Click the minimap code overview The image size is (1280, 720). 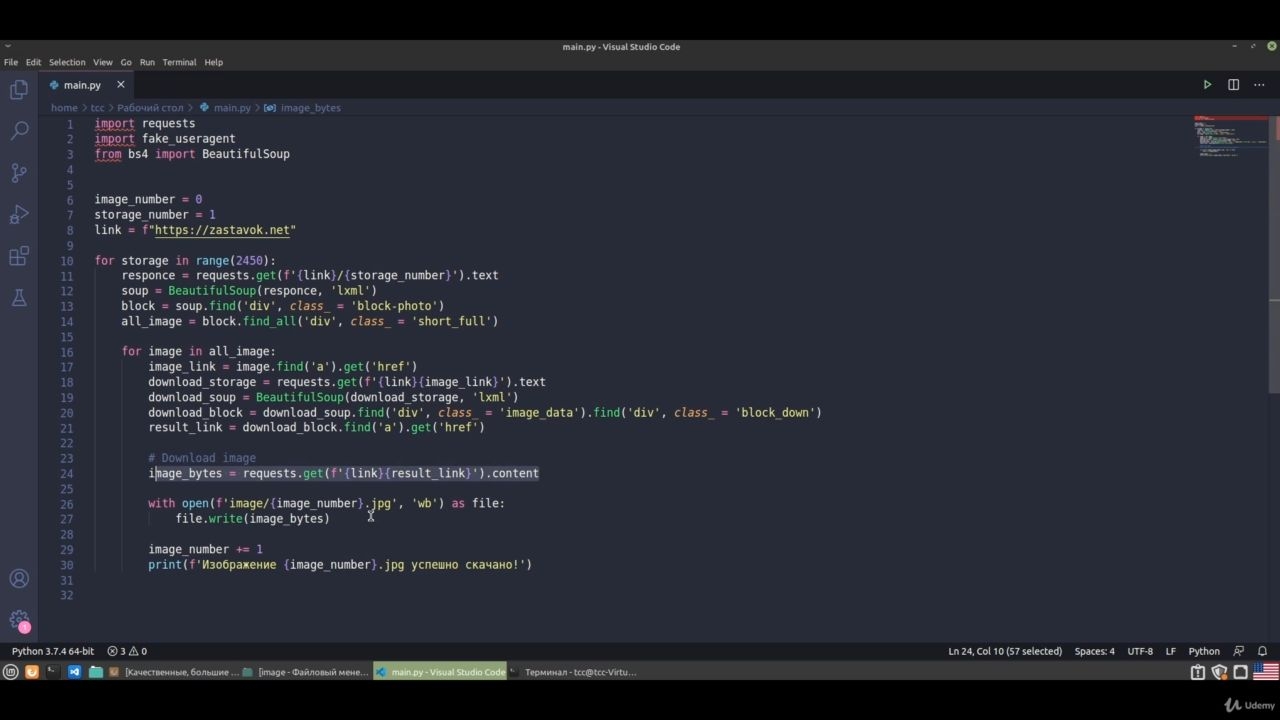(x=1230, y=138)
